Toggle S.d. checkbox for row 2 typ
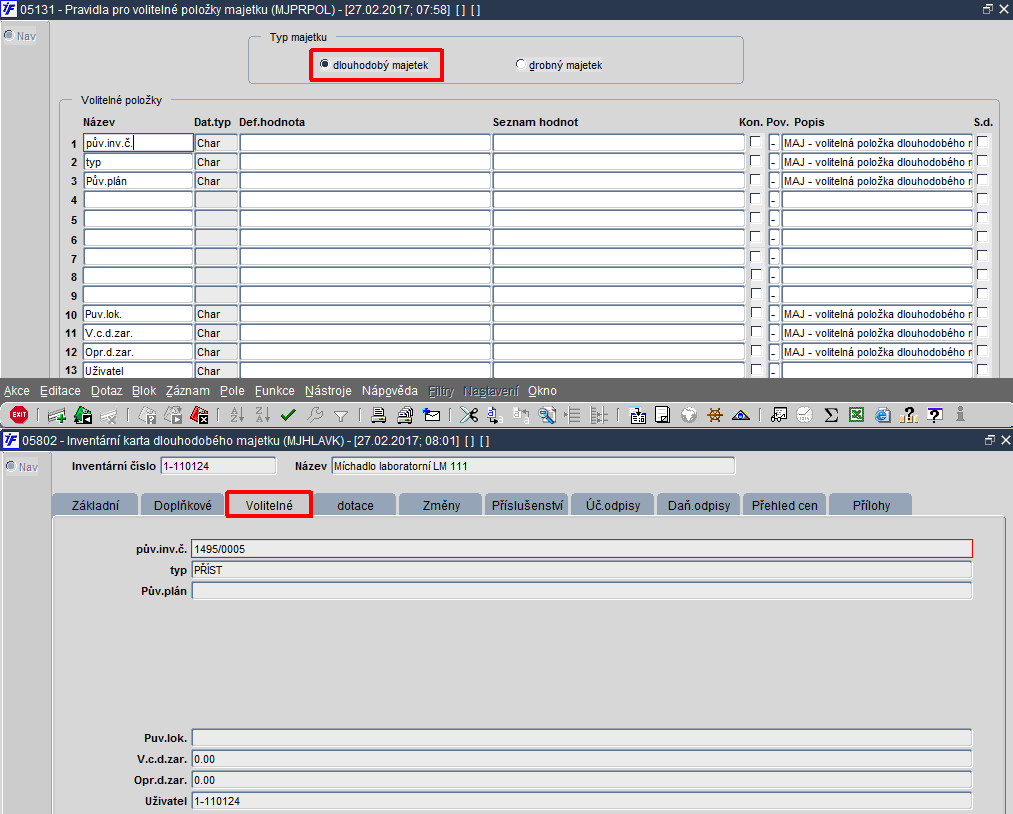Image resolution: width=1013 pixels, height=814 pixels. (982, 160)
